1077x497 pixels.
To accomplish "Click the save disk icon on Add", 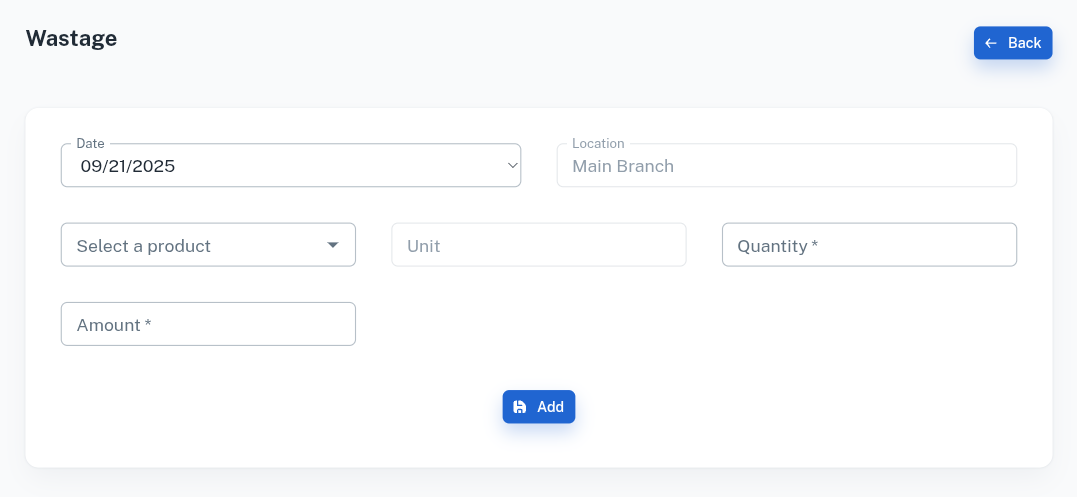I will [520, 407].
